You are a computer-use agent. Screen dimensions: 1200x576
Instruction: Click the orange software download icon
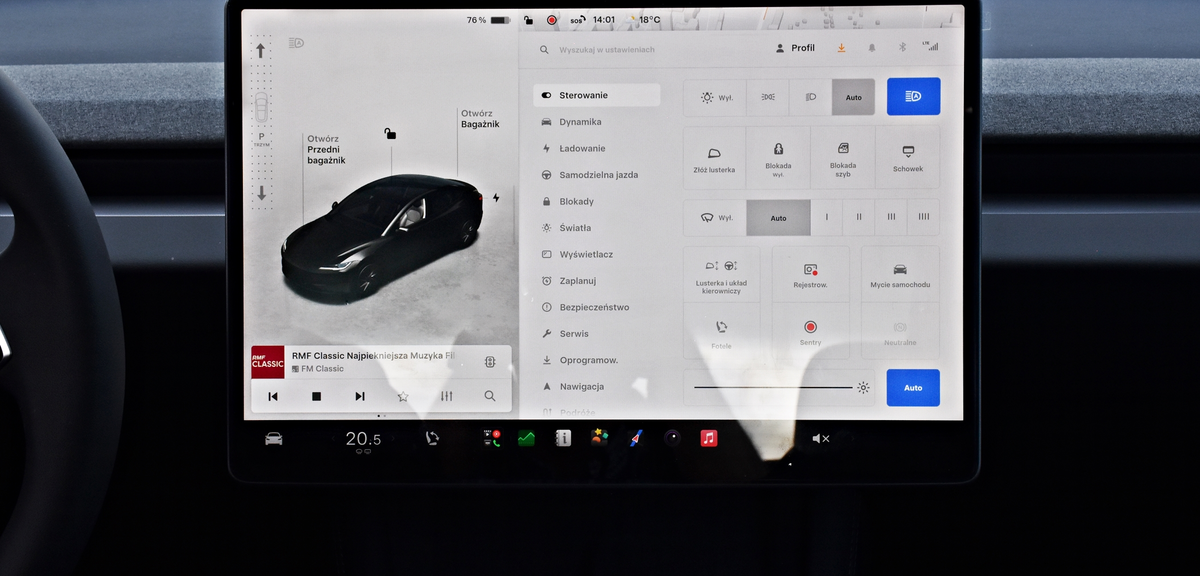pyautogui.click(x=841, y=48)
